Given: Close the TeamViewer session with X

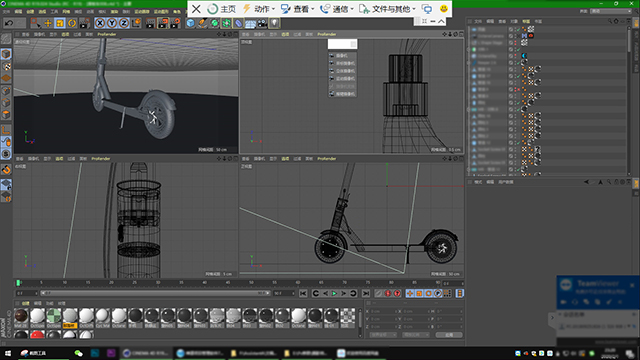Looking at the screenshot, I should point(196,9).
